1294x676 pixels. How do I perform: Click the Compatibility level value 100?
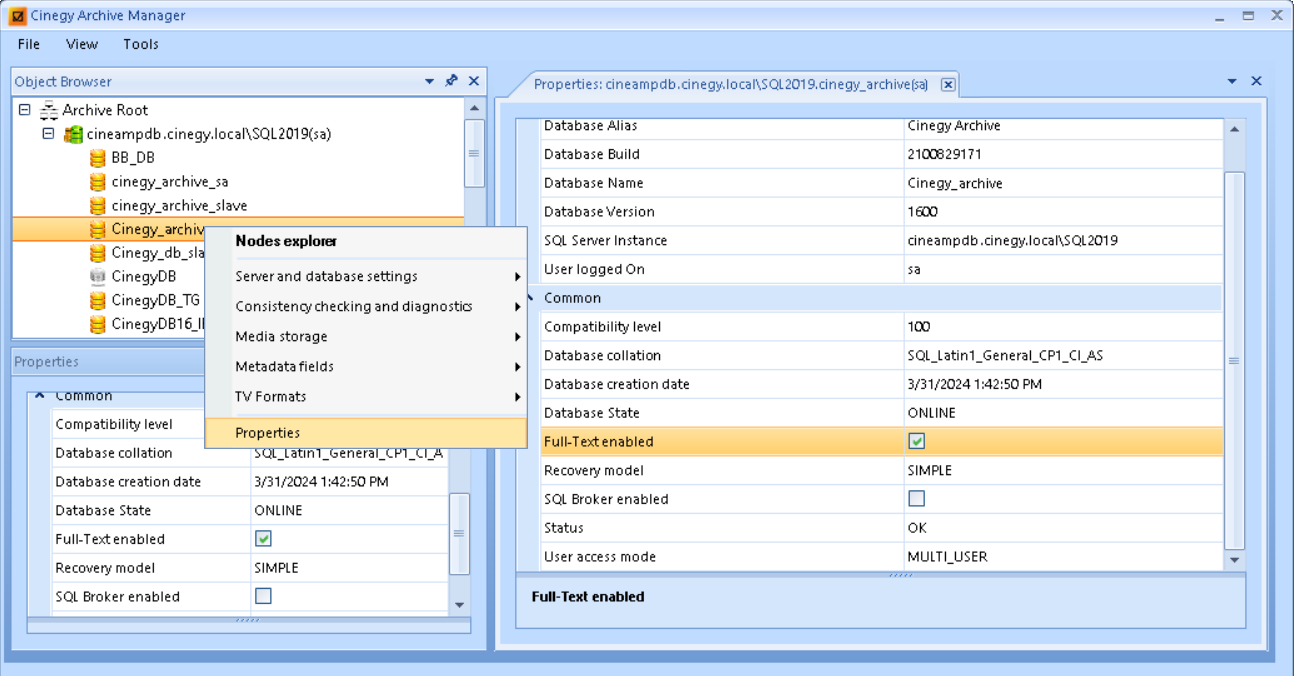918,327
